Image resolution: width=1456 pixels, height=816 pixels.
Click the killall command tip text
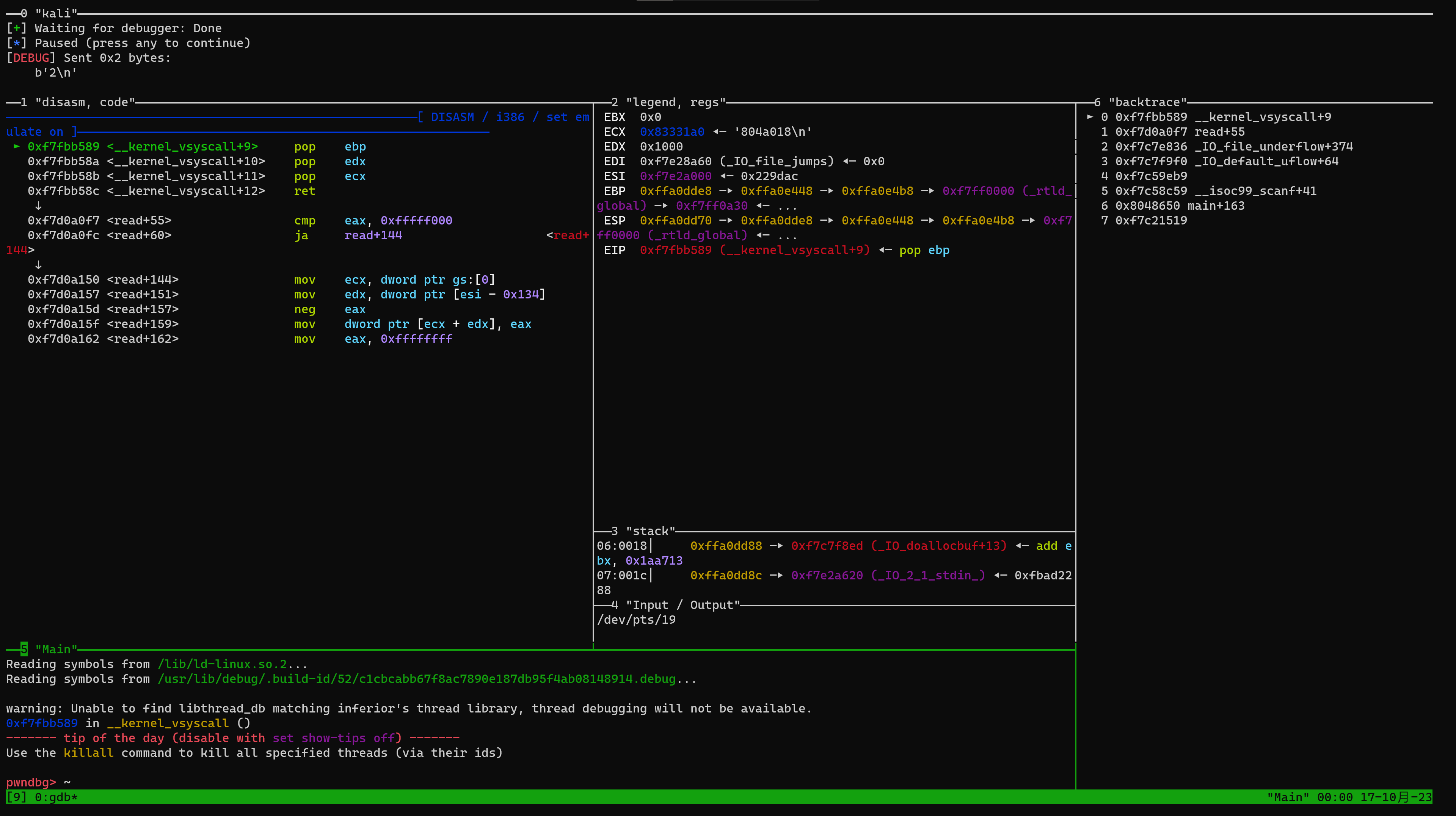(x=88, y=753)
